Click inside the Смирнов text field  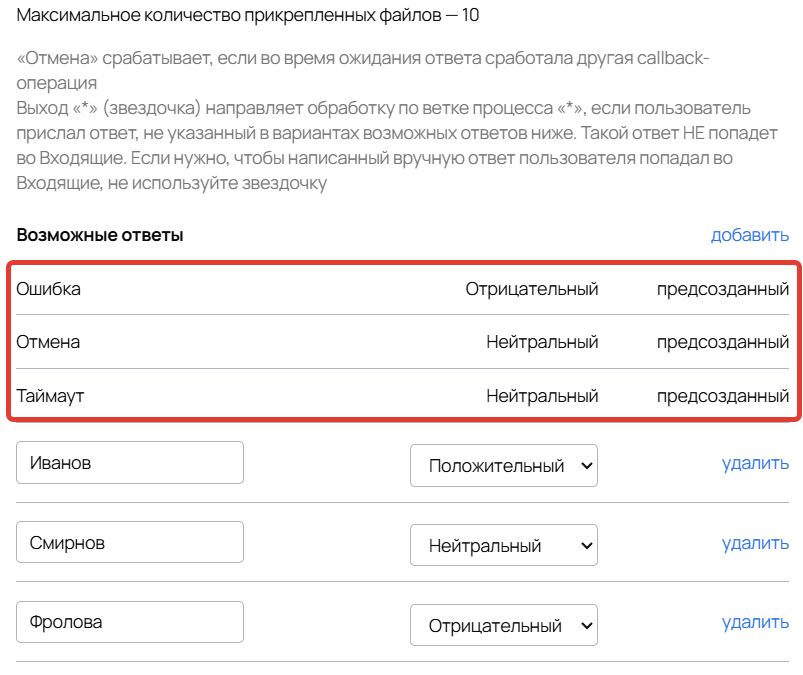coord(129,541)
